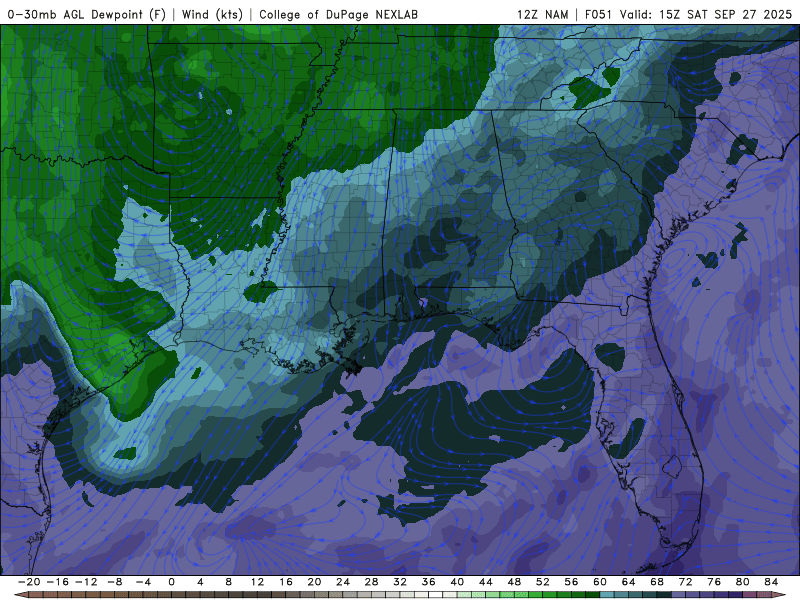800x600 pixels.
Task: Click the 44 value on the dewpoint legend
Action: point(486,582)
